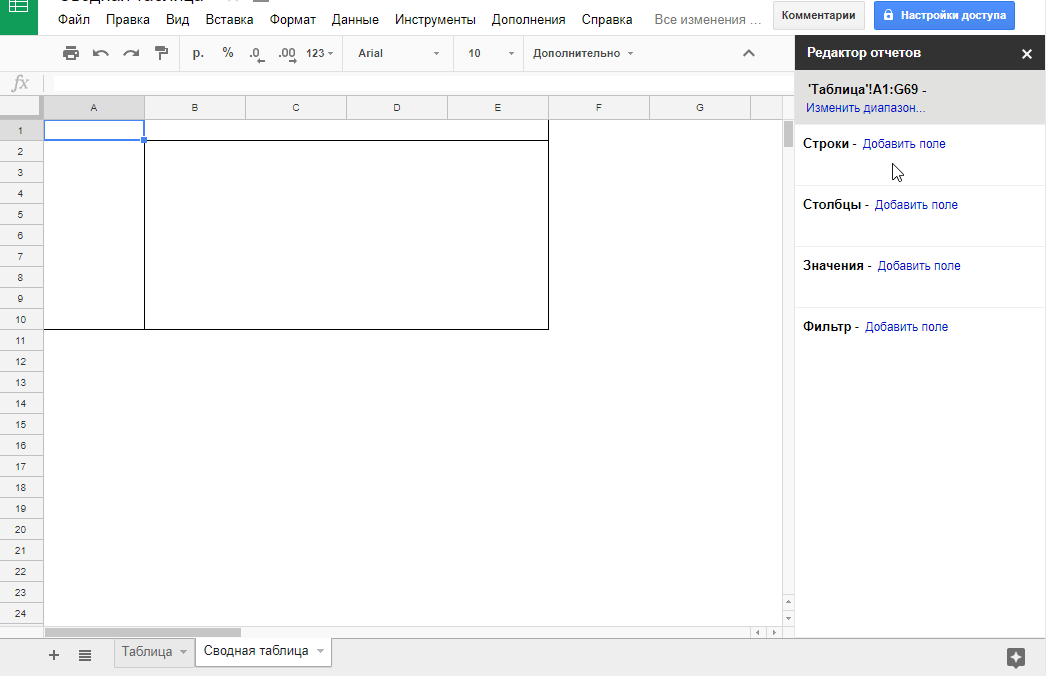1046x676 pixels.
Task: Expand the Дополнительно toolbar dropdown
Action: [x=583, y=53]
